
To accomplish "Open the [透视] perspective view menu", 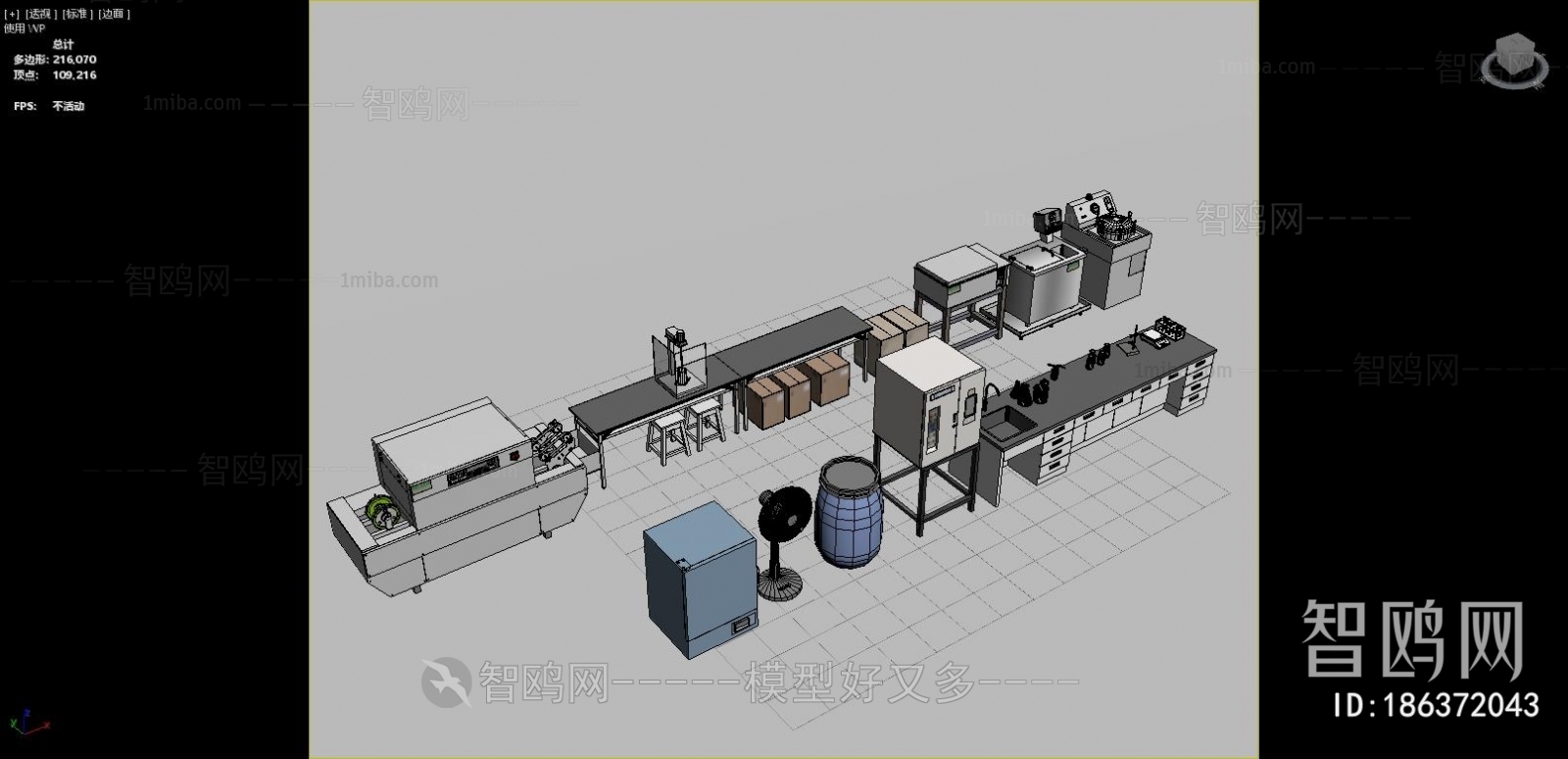I will [x=39, y=14].
